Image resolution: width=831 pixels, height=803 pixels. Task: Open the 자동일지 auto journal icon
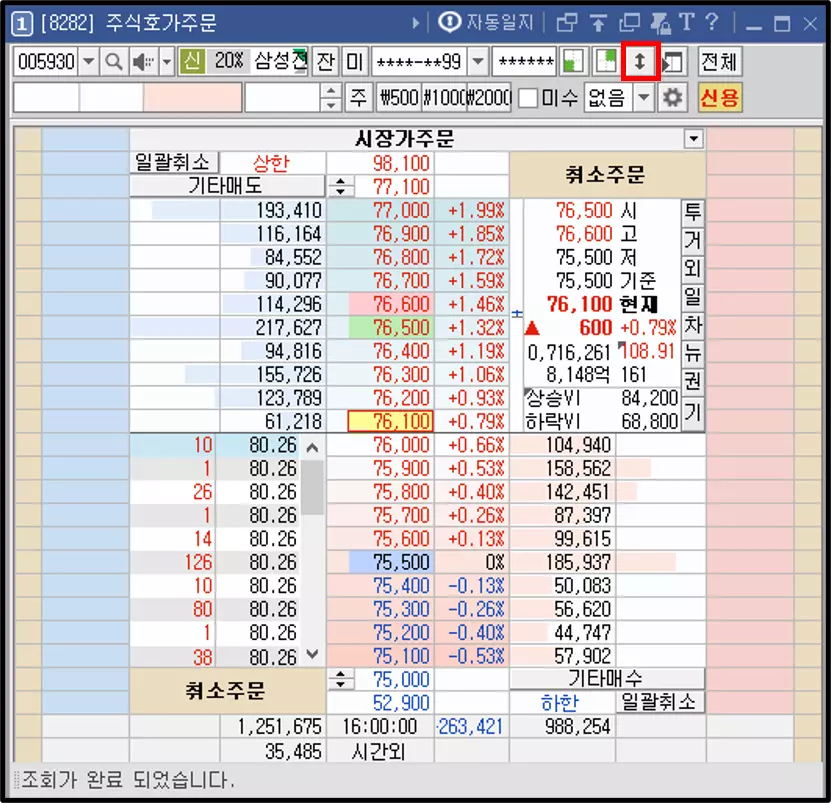point(450,22)
